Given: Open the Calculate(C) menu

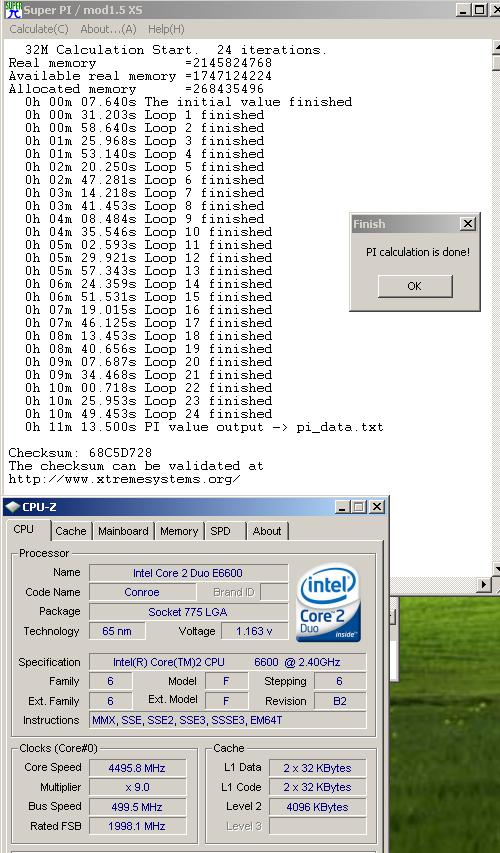Looking at the screenshot, I should coord(39,29).
